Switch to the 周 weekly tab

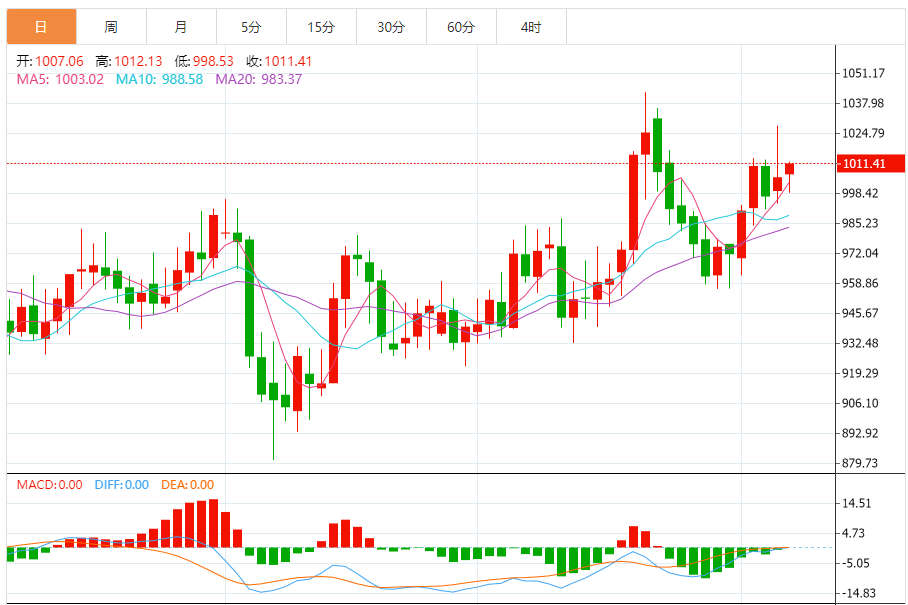[x=111, y=27]
